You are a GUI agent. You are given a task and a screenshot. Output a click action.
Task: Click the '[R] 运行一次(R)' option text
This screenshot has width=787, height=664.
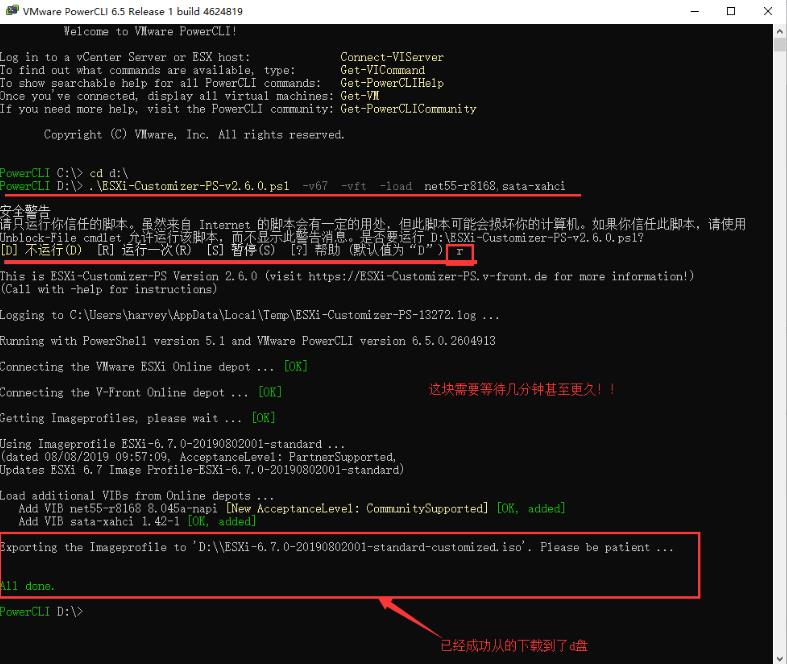(144, 250)
